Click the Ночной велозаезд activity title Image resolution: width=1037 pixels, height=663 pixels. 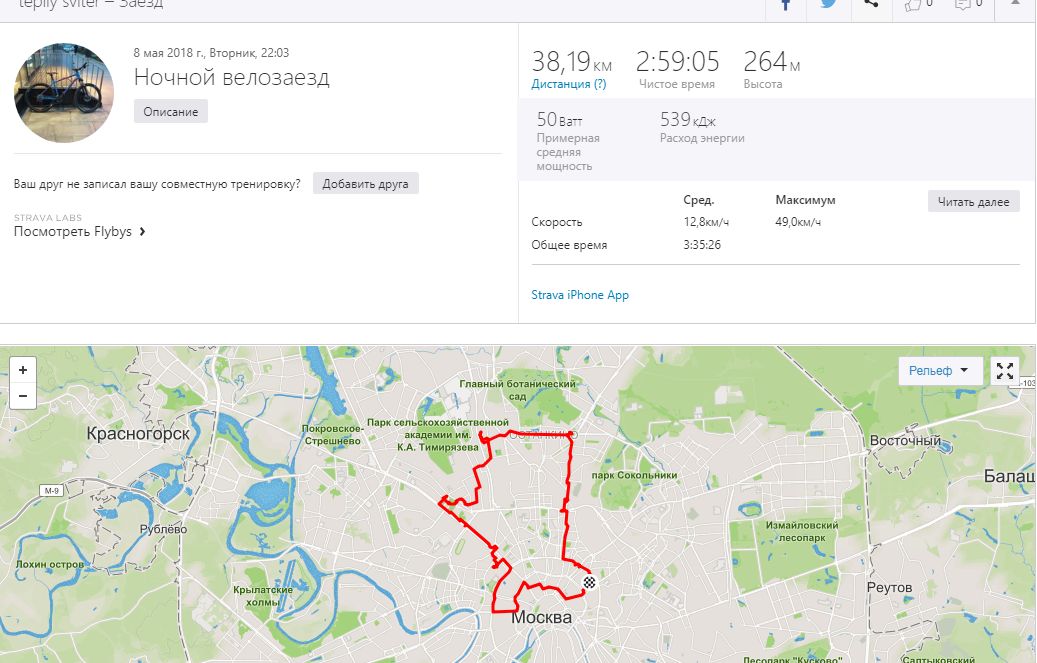(x=231, y=77)
